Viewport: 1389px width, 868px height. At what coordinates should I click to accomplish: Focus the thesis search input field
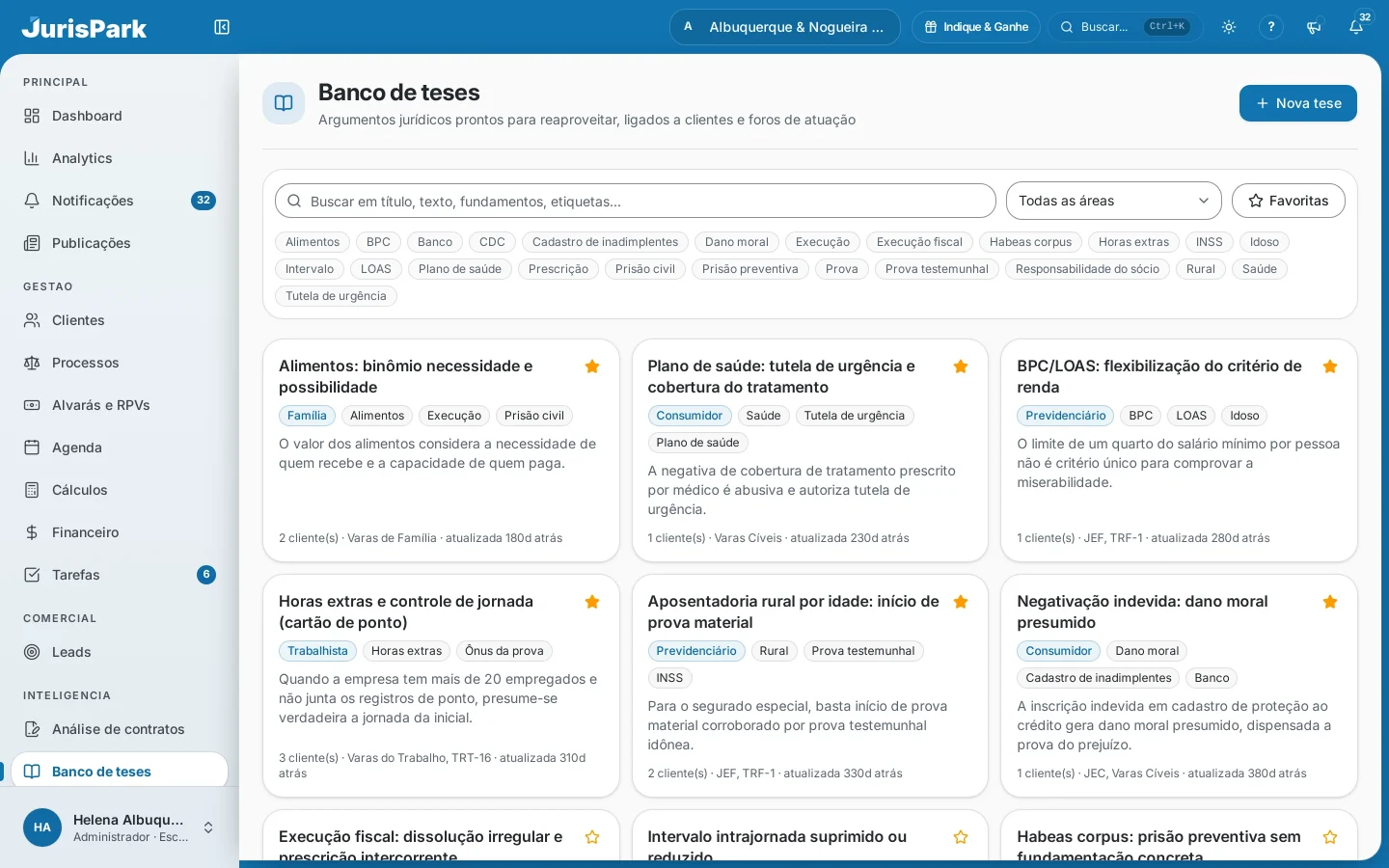636,201
